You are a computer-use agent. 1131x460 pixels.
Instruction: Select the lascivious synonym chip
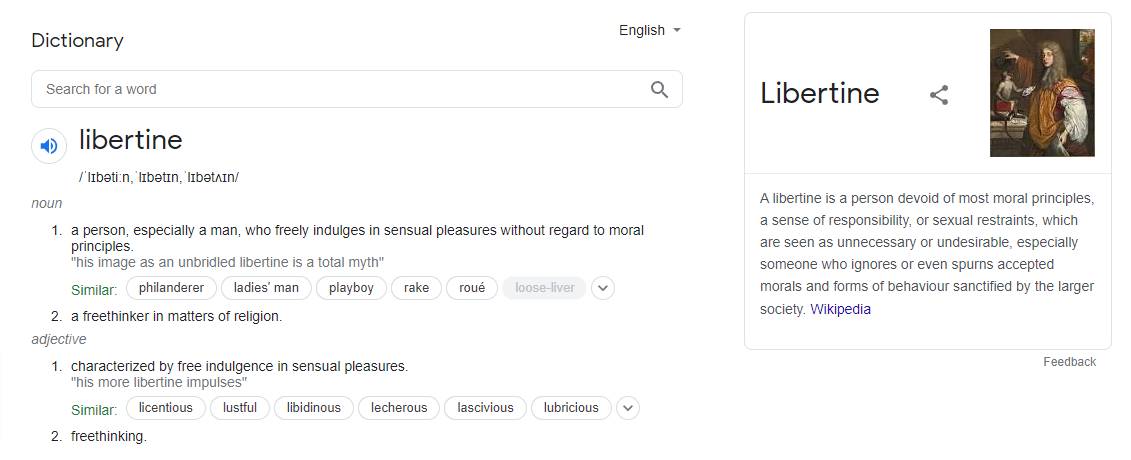tap(485, 408)
